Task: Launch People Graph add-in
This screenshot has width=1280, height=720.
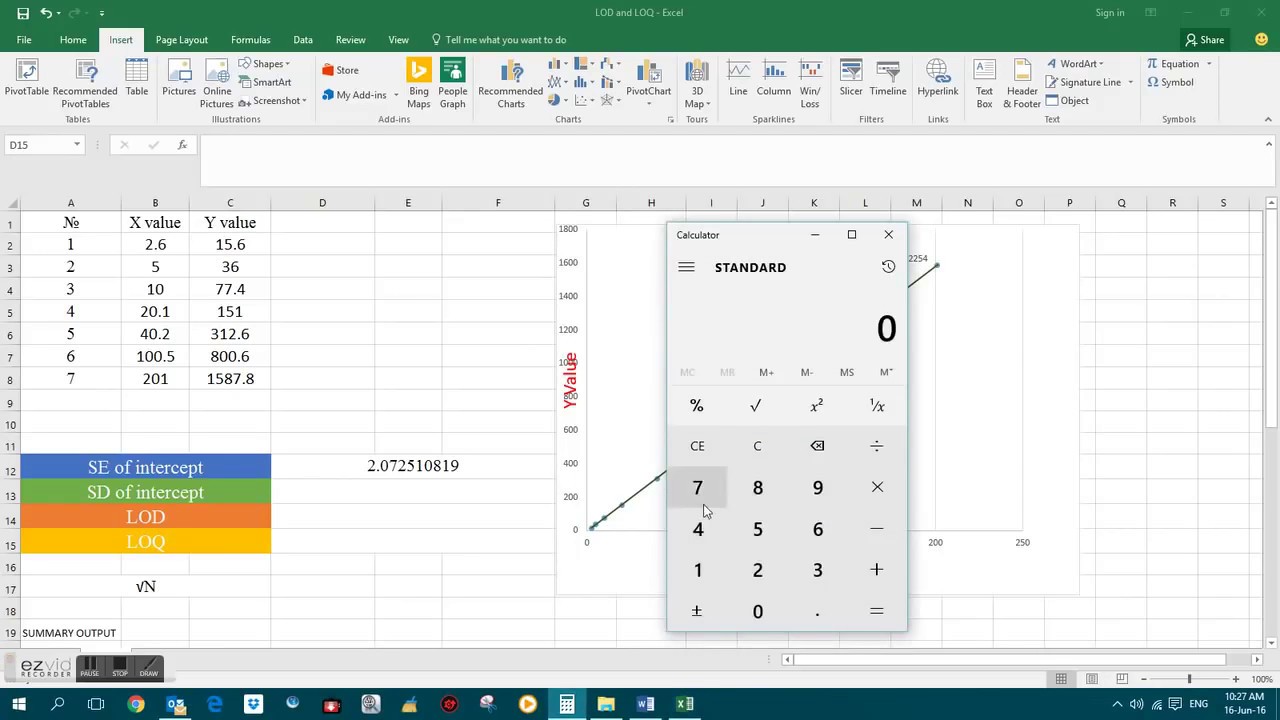Action: (453, 84)
